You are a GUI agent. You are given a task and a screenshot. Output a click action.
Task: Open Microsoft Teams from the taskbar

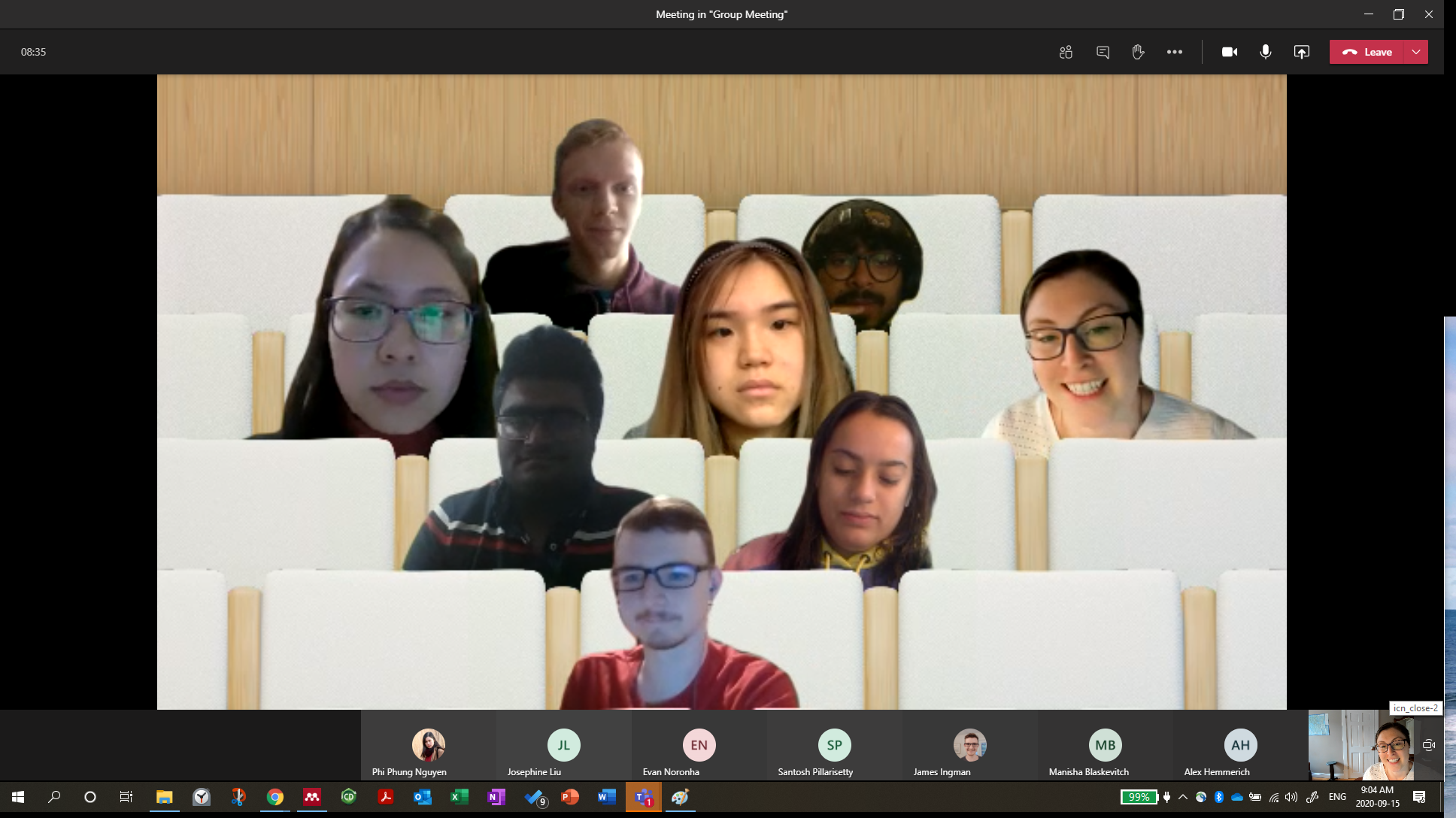click(x=643, y=797)
